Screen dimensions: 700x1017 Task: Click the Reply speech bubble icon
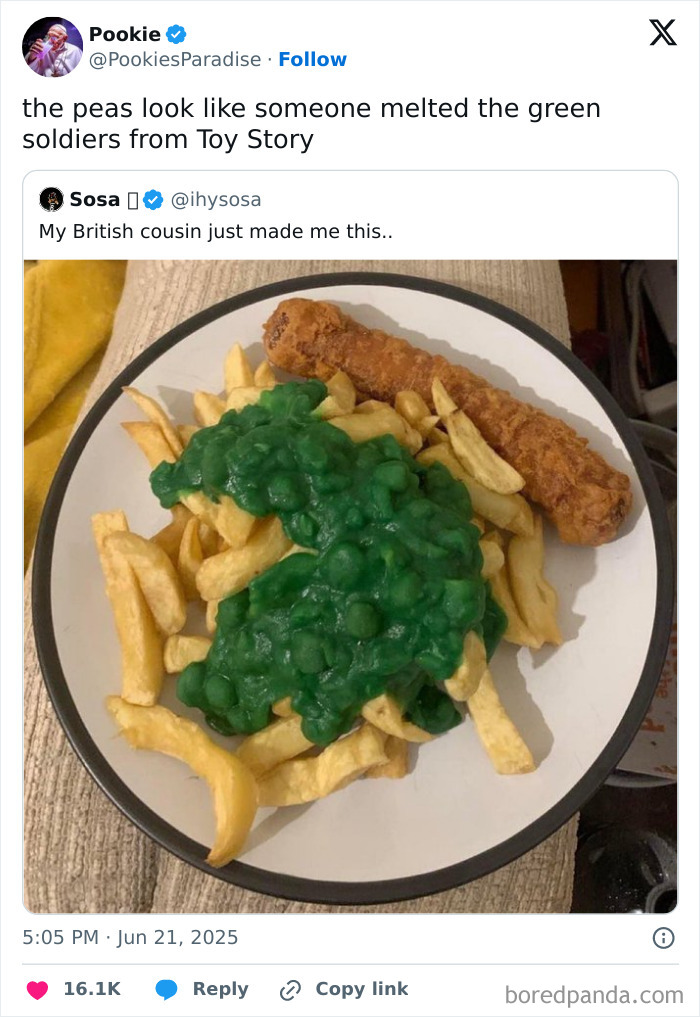point(168,989)
